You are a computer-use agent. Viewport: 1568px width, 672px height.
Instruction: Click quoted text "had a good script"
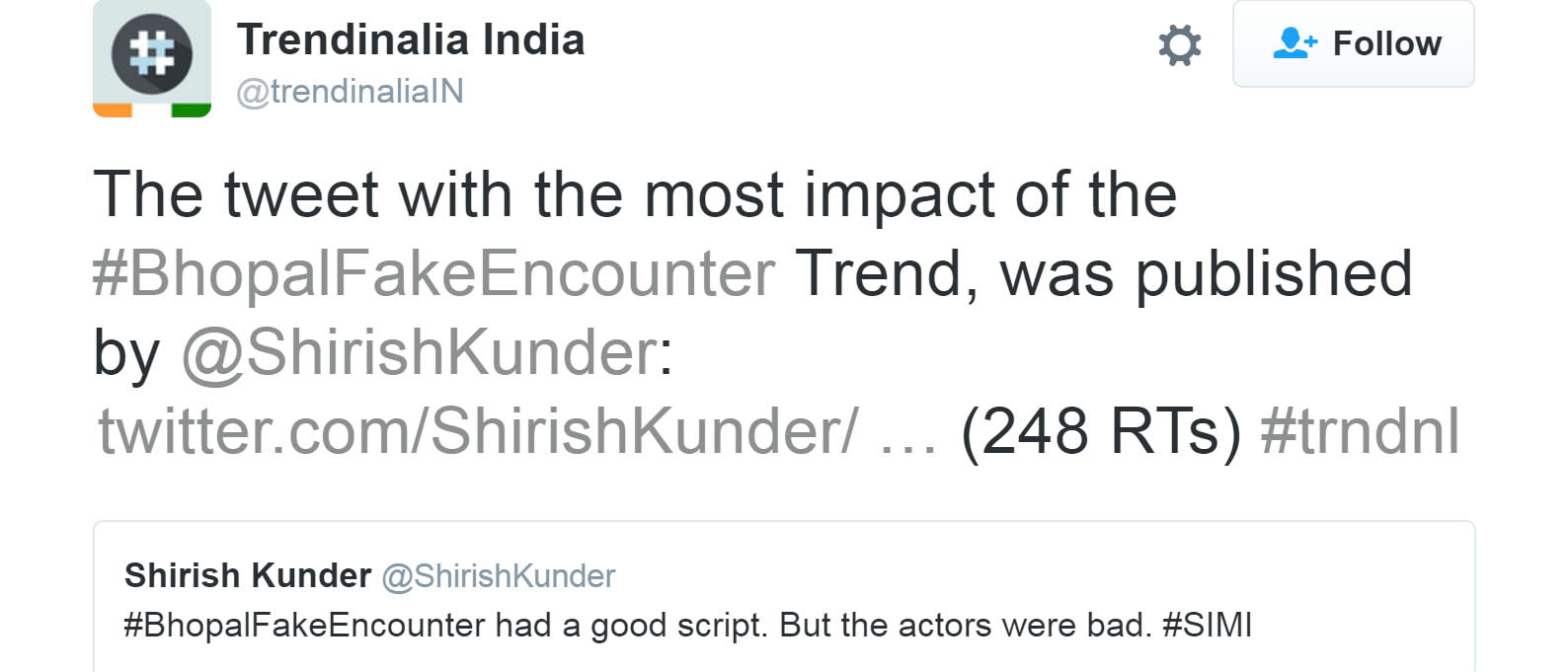[x=630, y=626]
